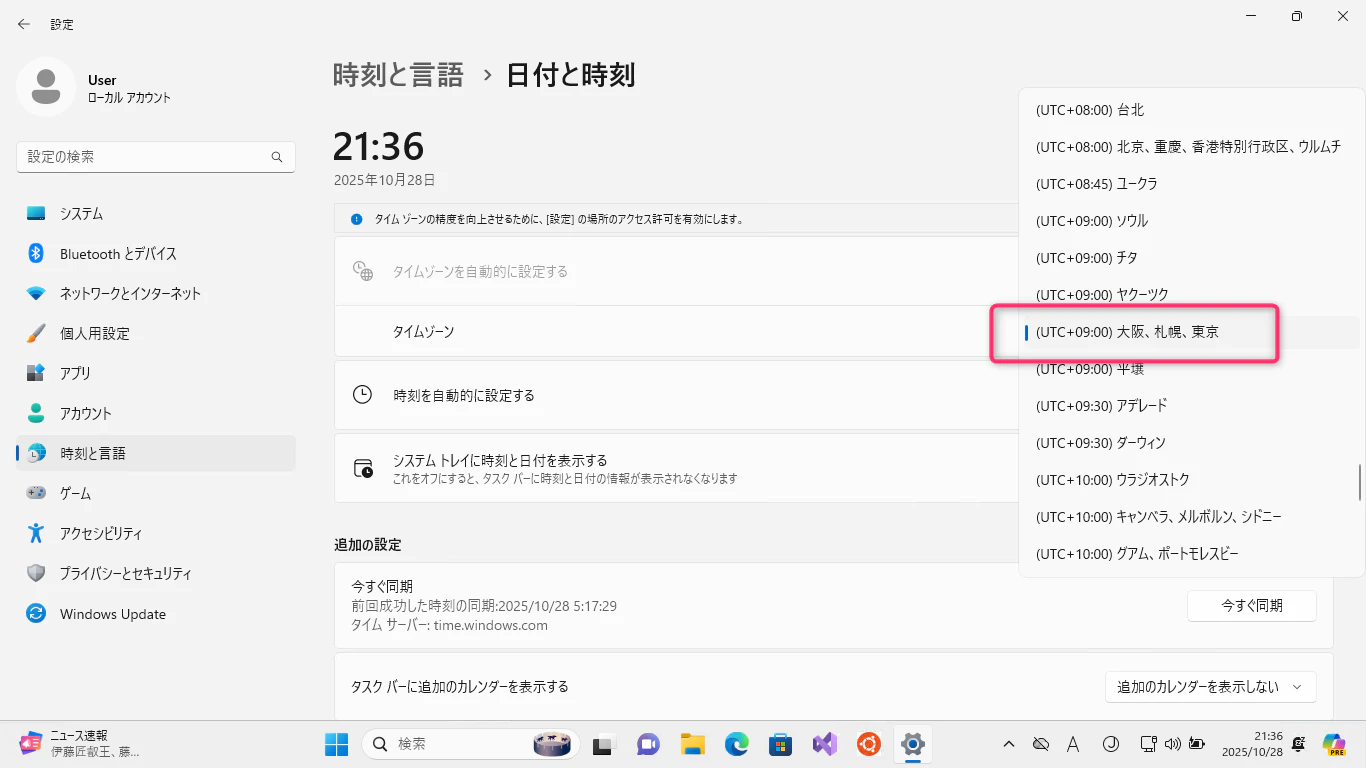This screenshot has width=1366, height=768.
Task: Select (UTC+09:00) ソウル time zone
Action: pyautogui.click(x=1190, y=221)
